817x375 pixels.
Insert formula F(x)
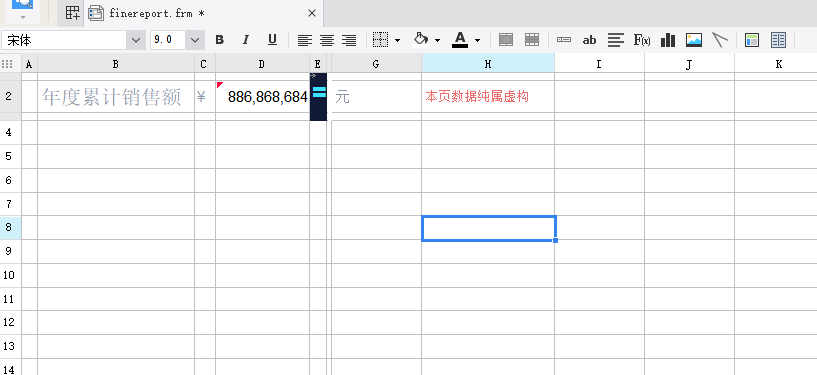pyautogui.click(x=642, y=40)
